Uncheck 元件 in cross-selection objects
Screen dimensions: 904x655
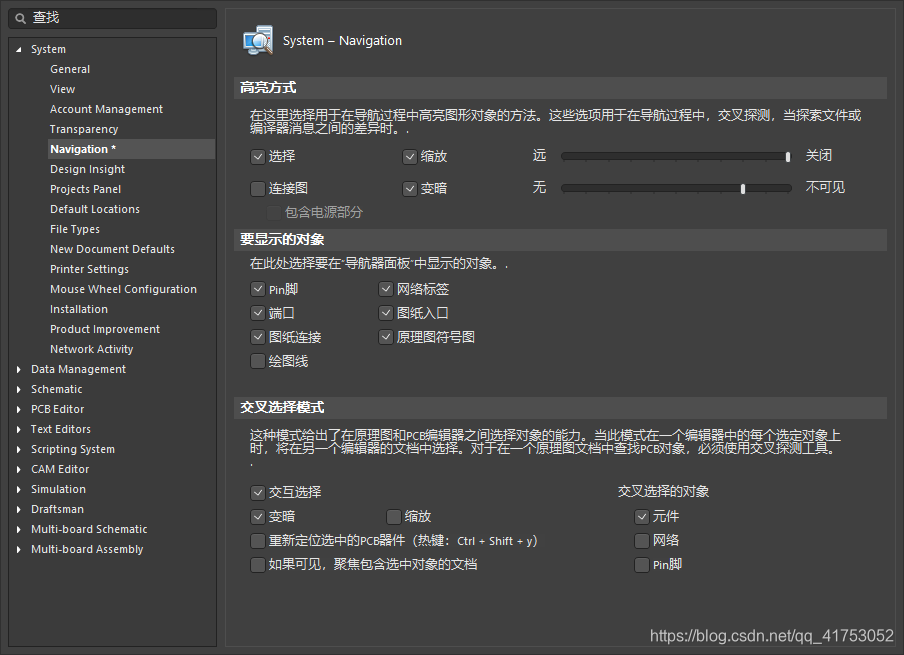pos(641,516)
